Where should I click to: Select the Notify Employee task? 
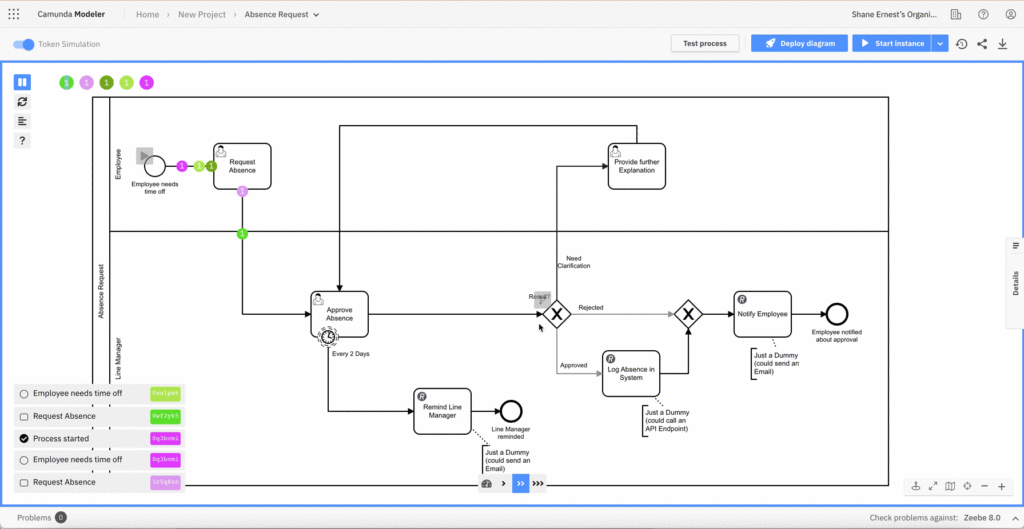click(x=762, y=314)
